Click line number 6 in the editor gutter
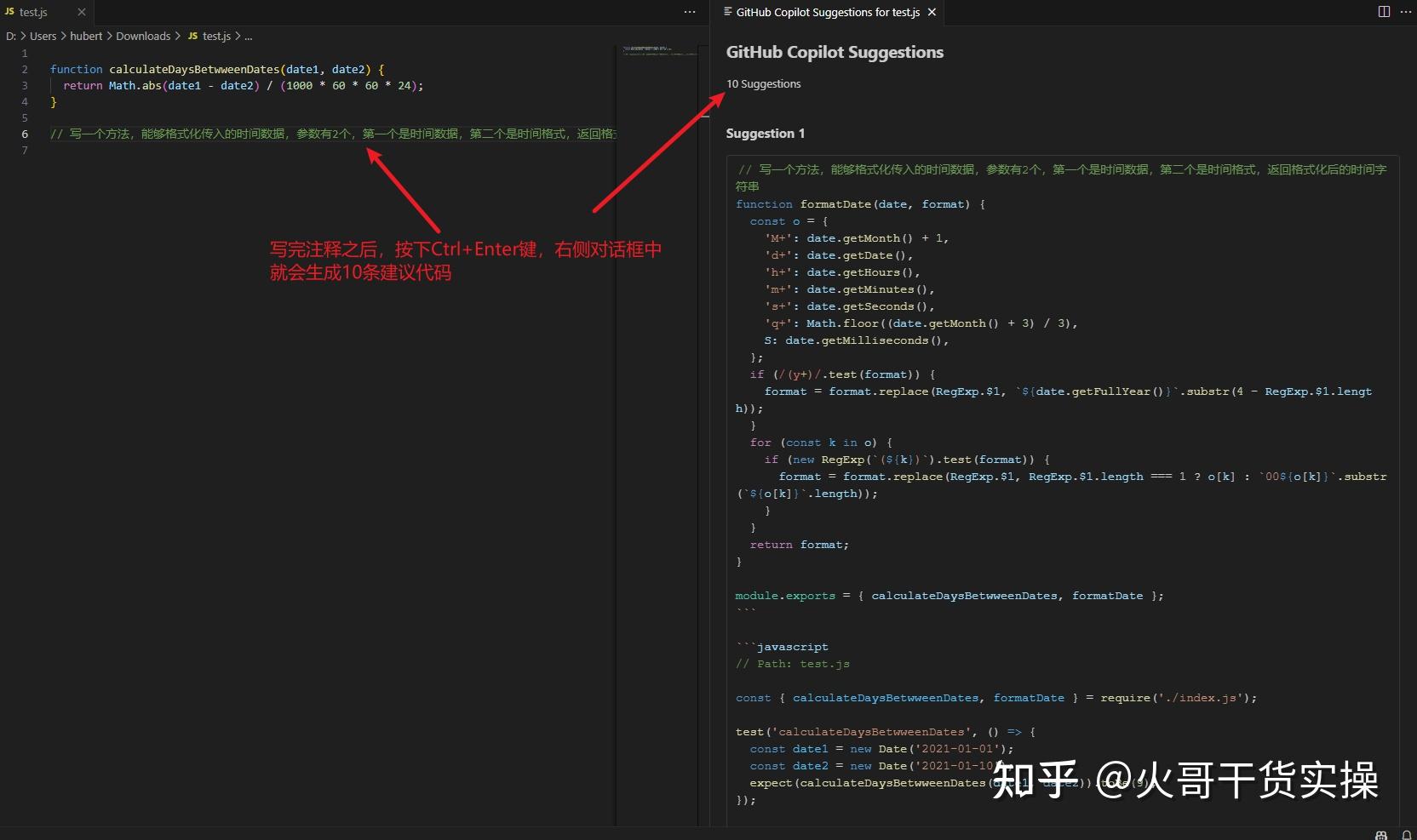The height and width of the screenshot is (840, 1417). coord(25,134)
